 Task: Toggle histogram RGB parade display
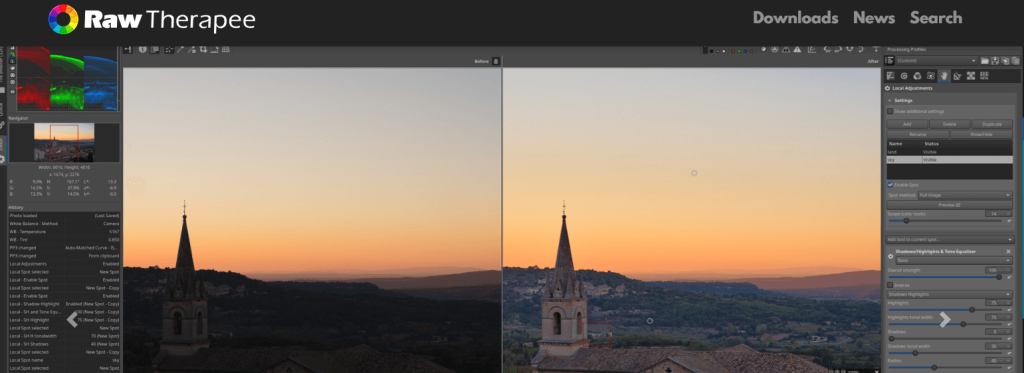(12, 60)
